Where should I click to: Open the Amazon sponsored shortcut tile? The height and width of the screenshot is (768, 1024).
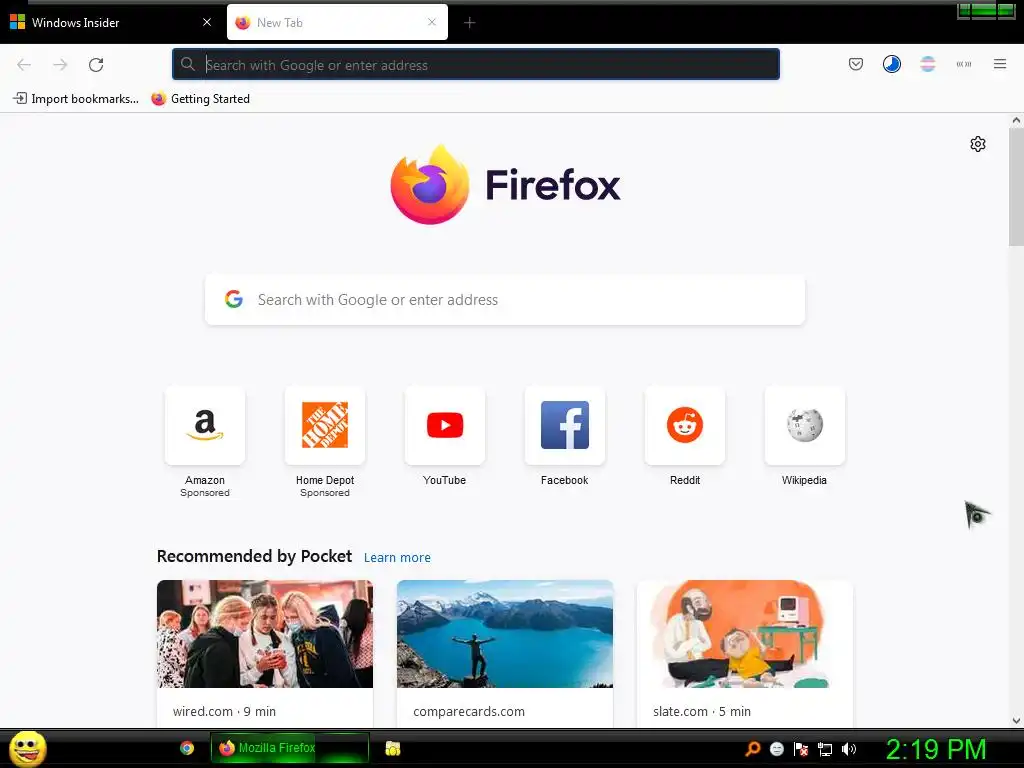pos(204,425)
